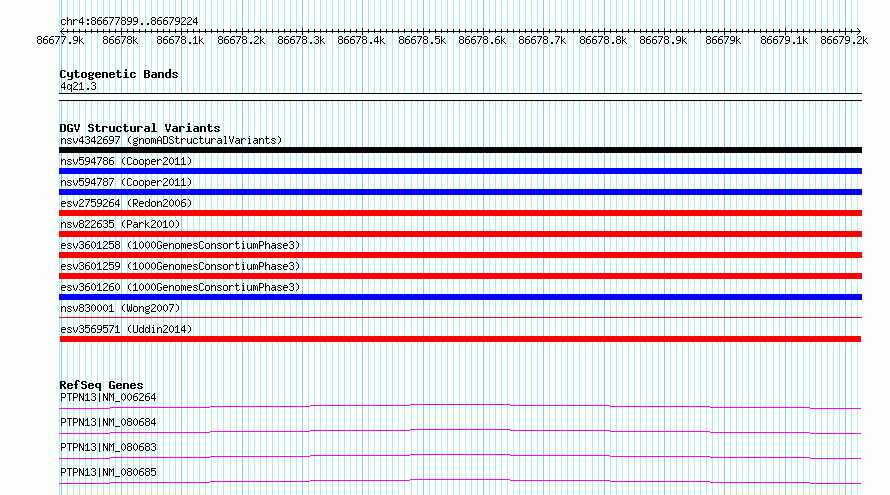Click the 86677.9k ruler position
The height and width of the screenshot is (495, 890).
pyautogui.click(x=60, y=40)
